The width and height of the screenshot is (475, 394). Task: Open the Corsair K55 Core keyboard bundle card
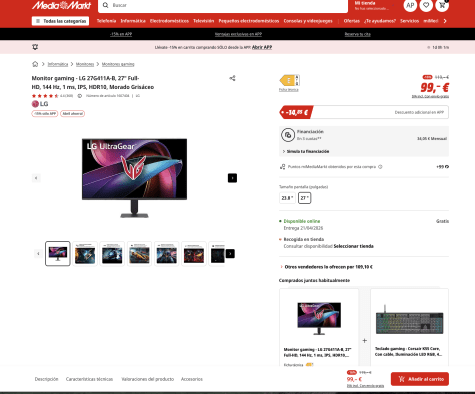click(410, 328)
